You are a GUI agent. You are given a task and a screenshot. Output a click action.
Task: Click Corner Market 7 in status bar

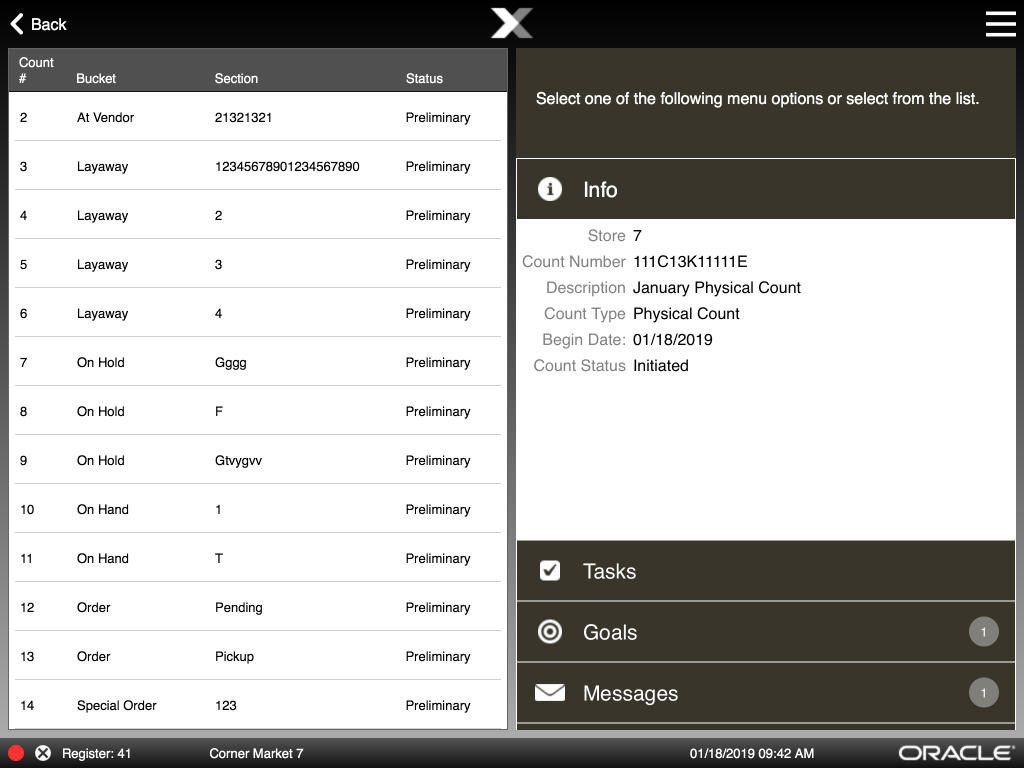tap(256, 754)
